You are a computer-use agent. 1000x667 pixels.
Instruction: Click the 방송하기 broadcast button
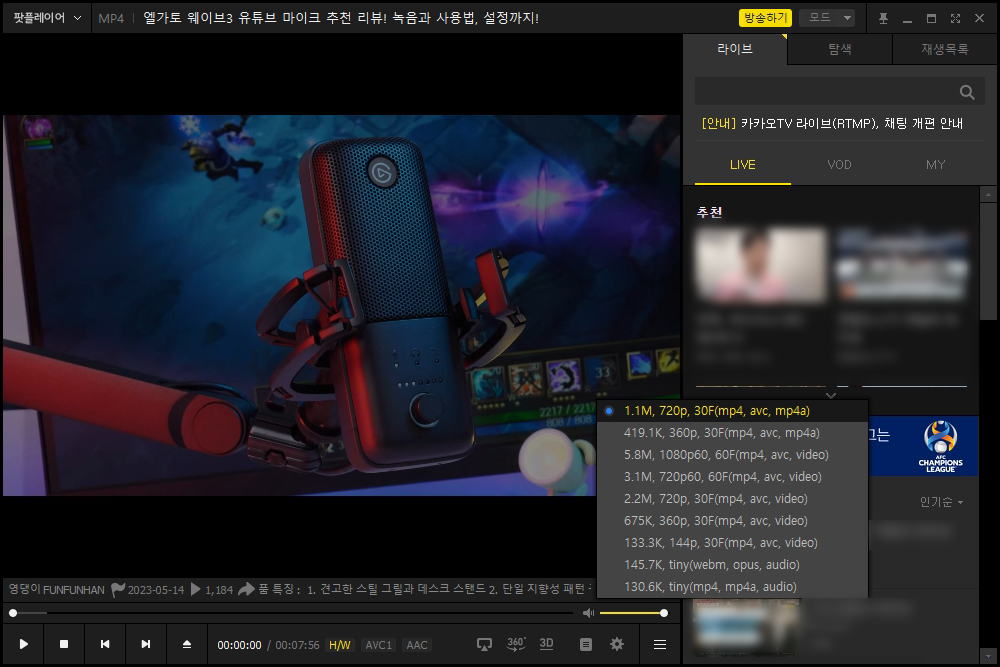tap(765, 18)
